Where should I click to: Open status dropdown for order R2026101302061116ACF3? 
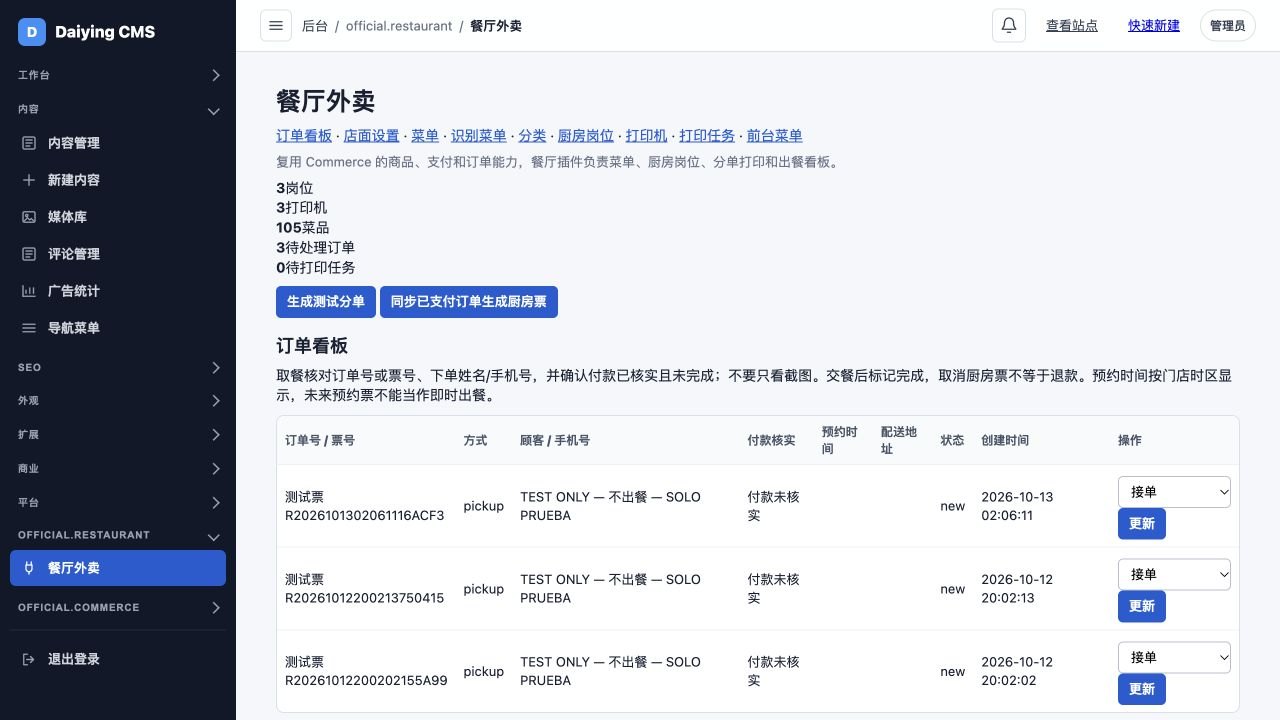point(1174,492)
